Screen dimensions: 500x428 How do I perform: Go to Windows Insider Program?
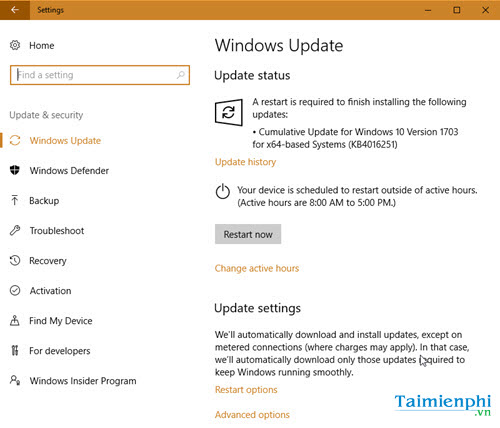pos(83,381)
